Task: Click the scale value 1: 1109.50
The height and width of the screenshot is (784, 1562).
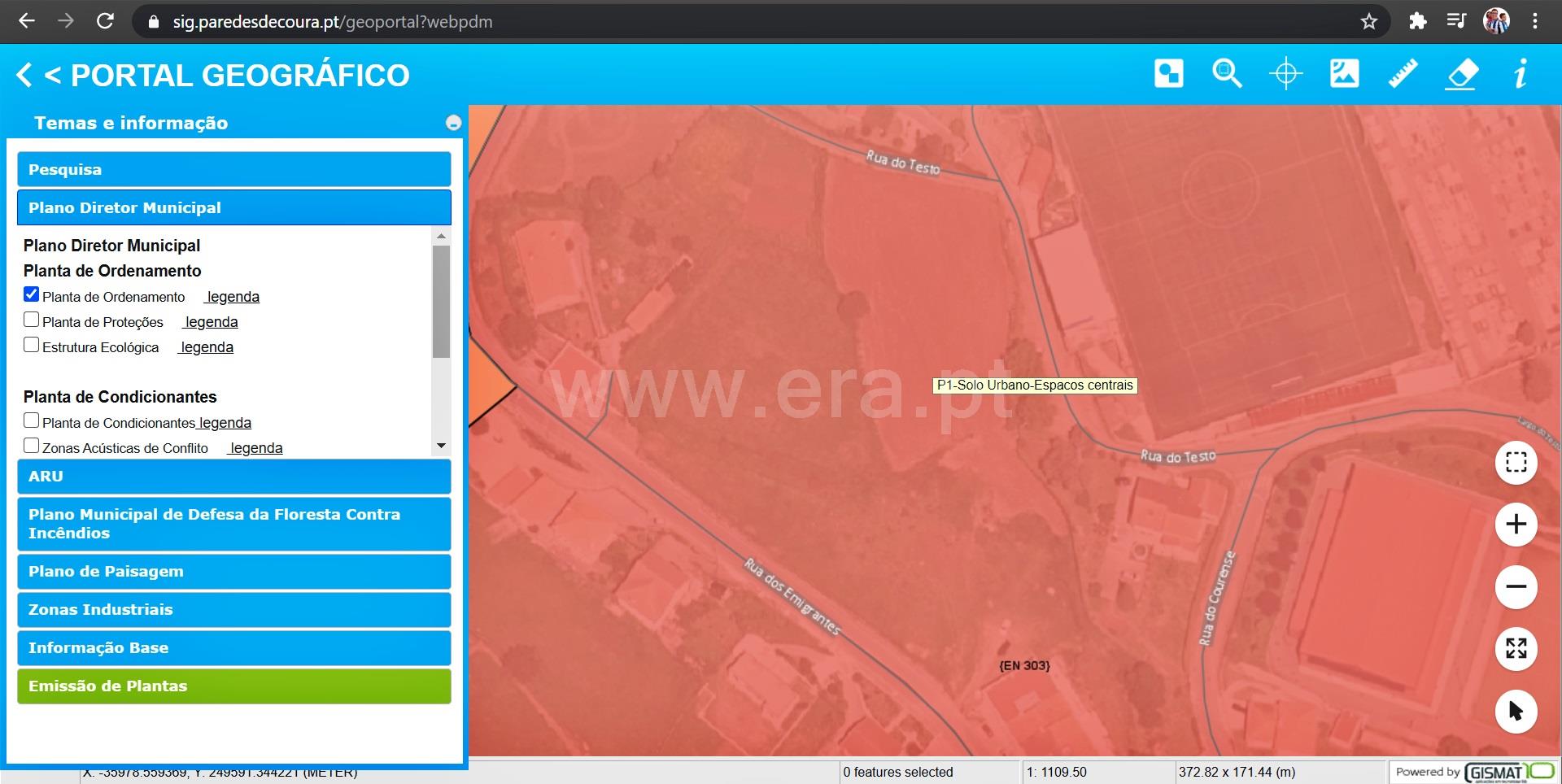Action: (x=1057, y=772)
